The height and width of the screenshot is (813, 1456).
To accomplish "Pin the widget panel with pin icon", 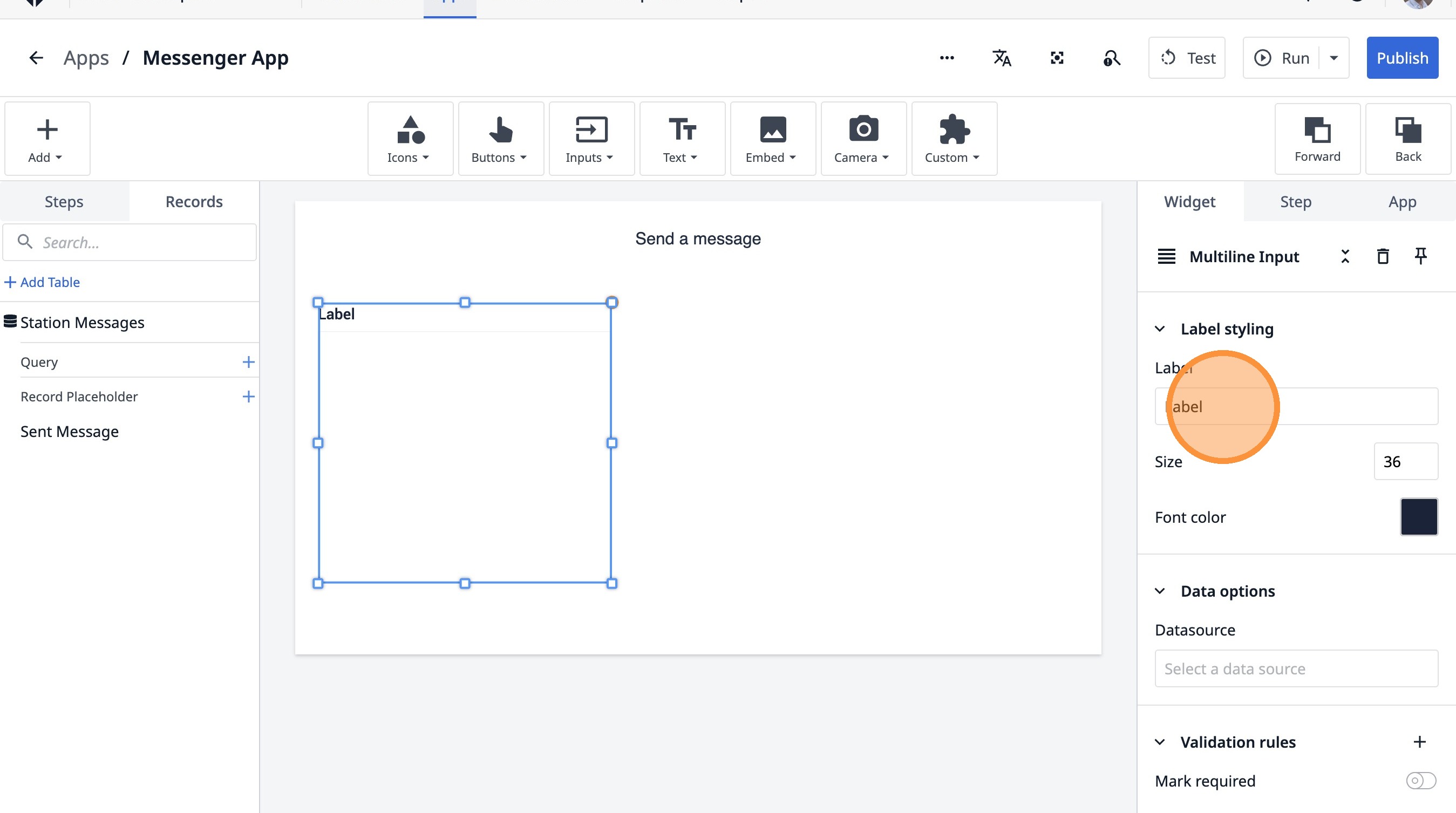I will tap(1420, 256).
